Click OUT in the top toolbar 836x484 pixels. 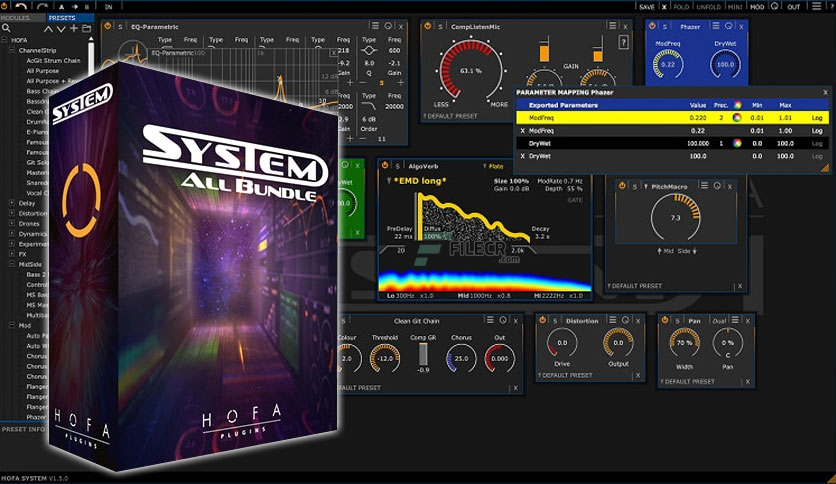pyautogui.click(x=794, y=7)
